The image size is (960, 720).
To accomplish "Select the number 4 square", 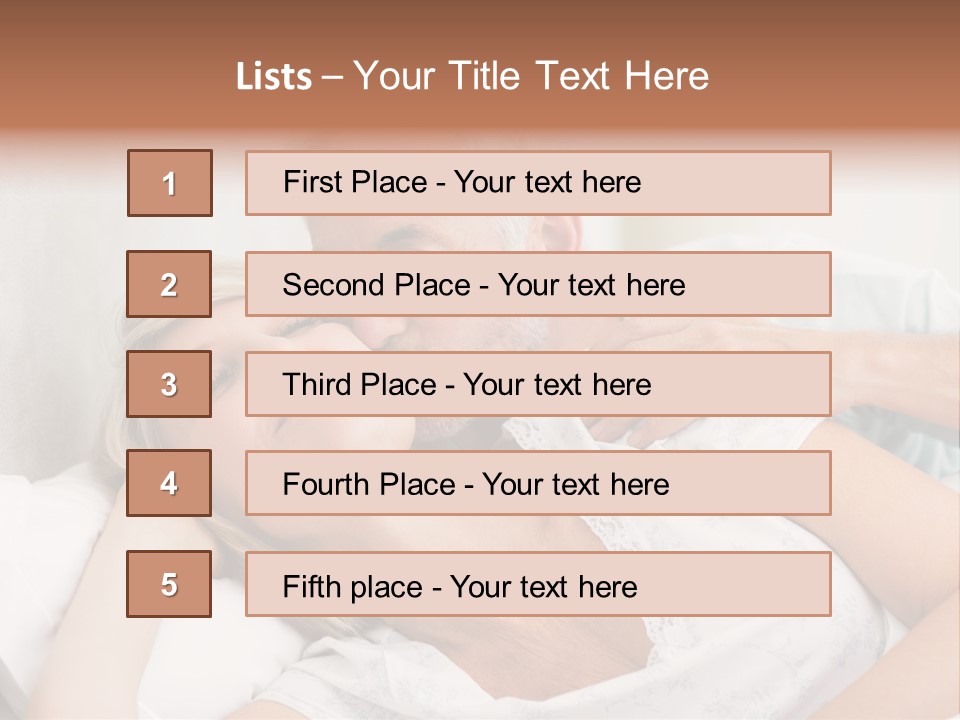I will (x=170, y=484).
